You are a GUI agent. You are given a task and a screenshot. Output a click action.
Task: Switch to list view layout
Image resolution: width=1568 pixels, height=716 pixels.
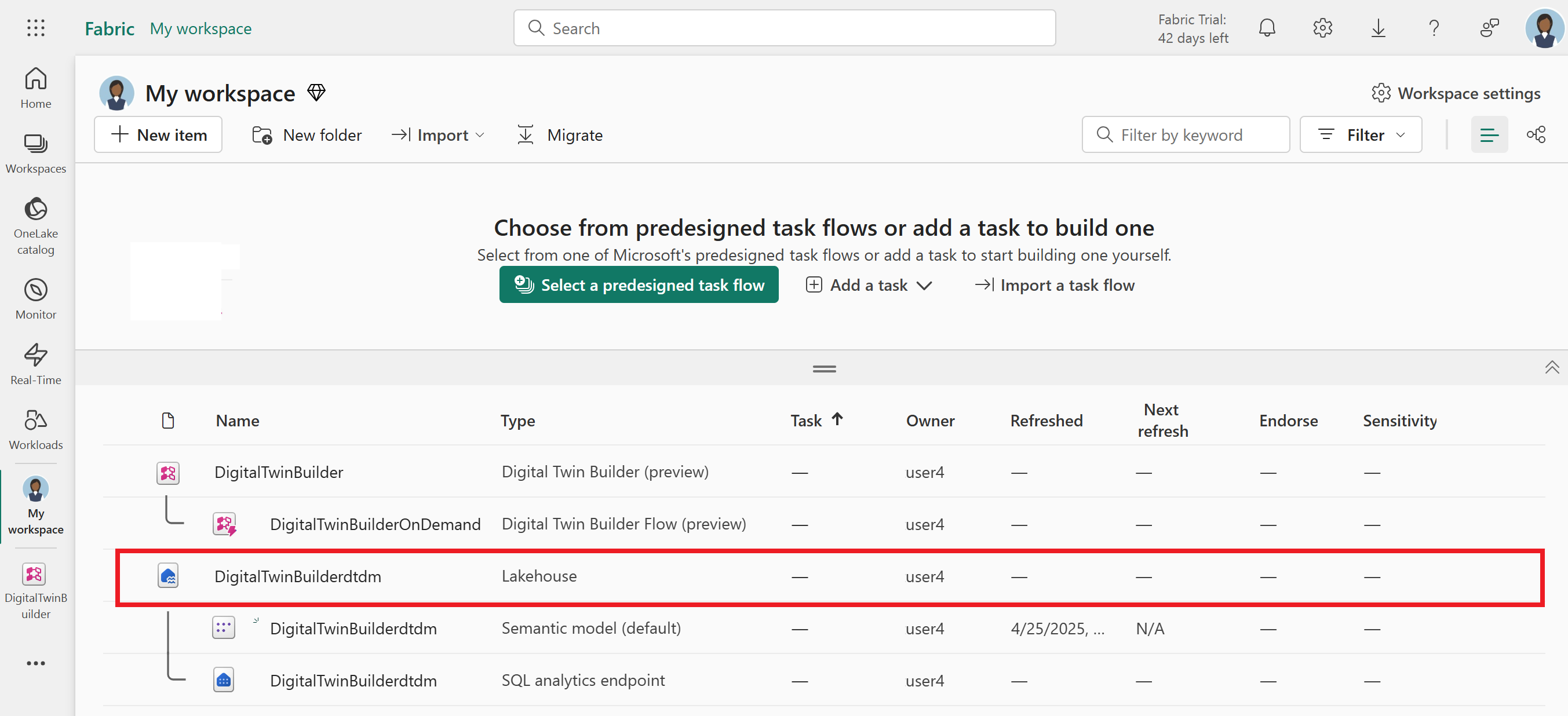[x=1489, y=134]
